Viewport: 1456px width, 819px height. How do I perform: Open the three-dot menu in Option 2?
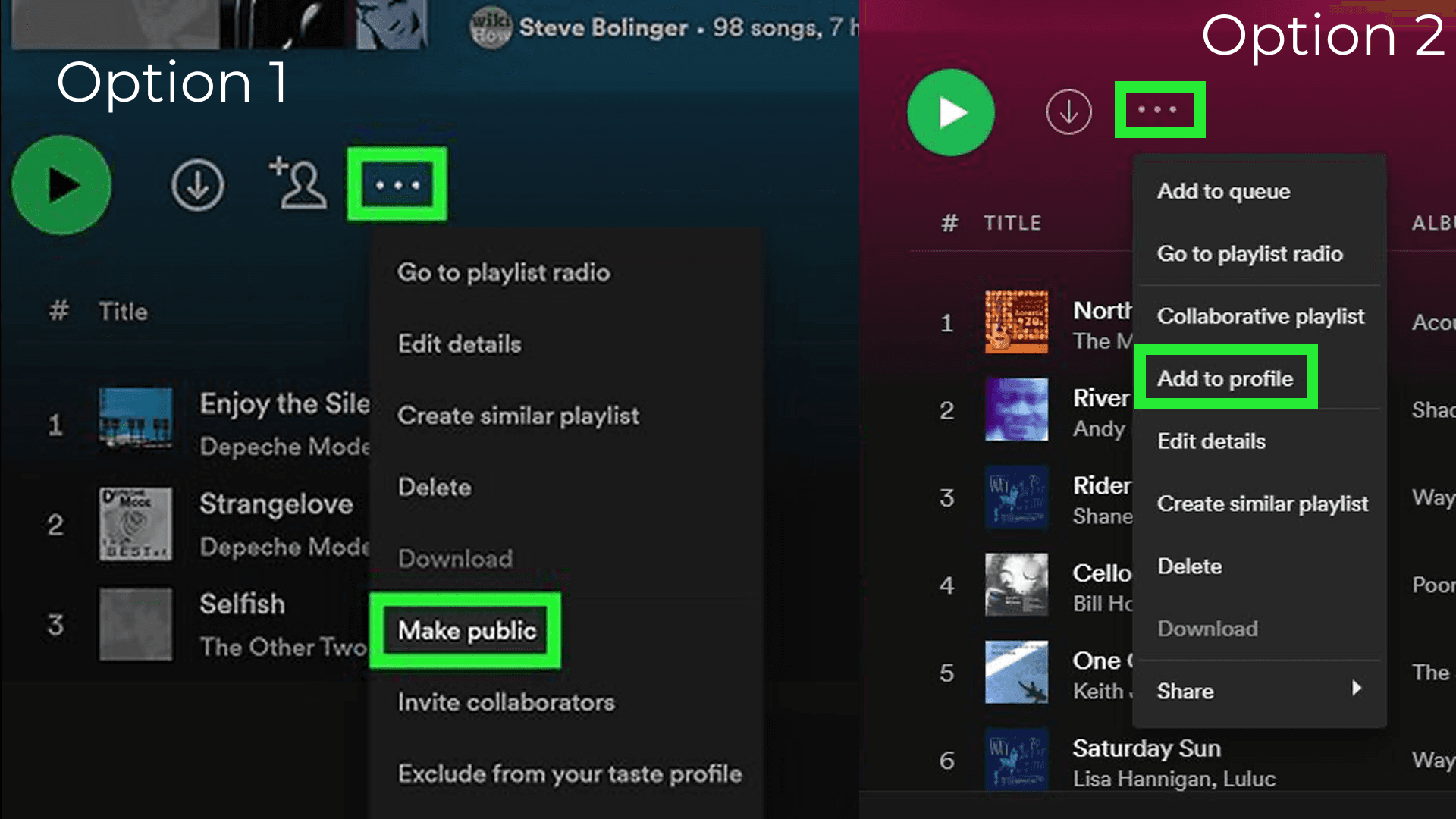(1159, 109)
